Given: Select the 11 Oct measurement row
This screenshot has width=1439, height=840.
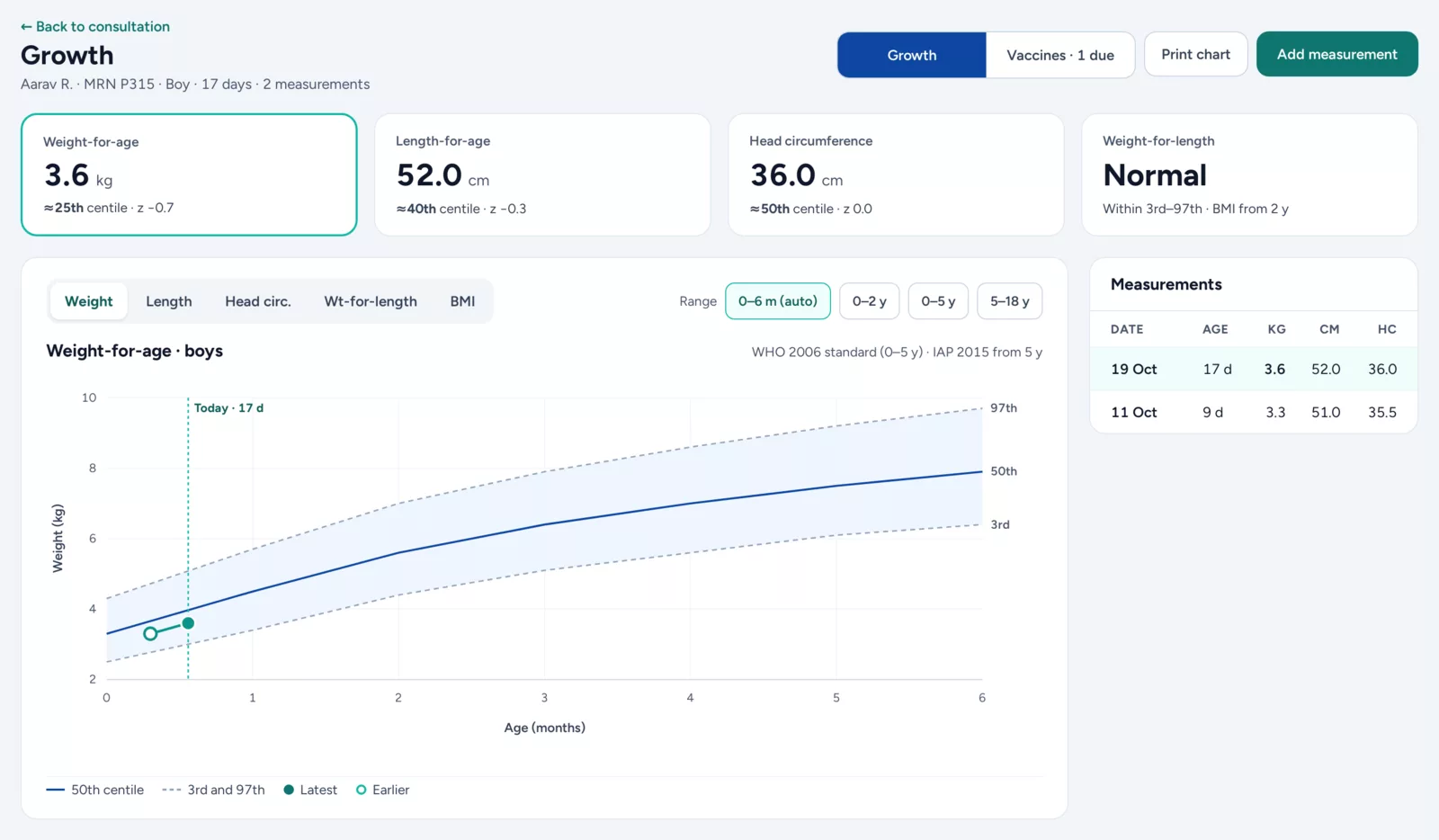Looking at the screenshot, I should pos(1254,412).
